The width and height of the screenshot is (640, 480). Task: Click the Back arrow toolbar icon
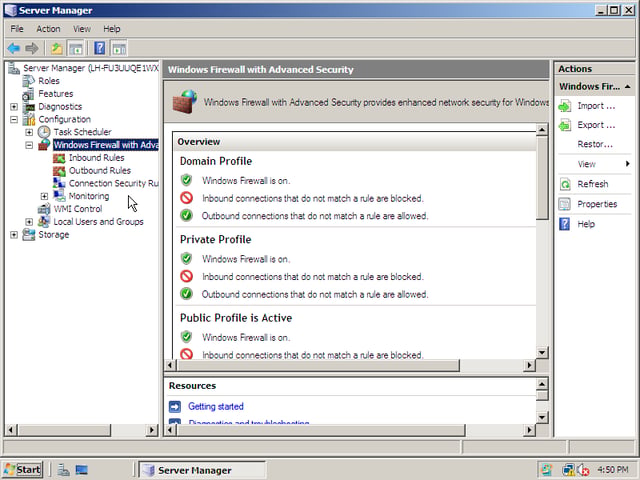[14, 49]
